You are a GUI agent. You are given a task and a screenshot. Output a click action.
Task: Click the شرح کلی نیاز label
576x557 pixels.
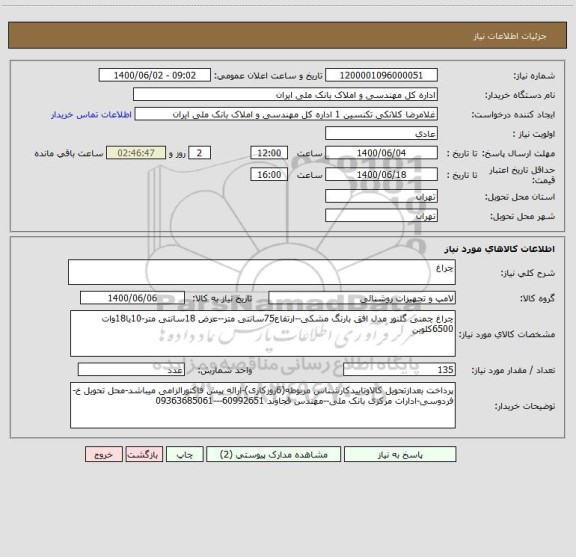click(528, 273)
